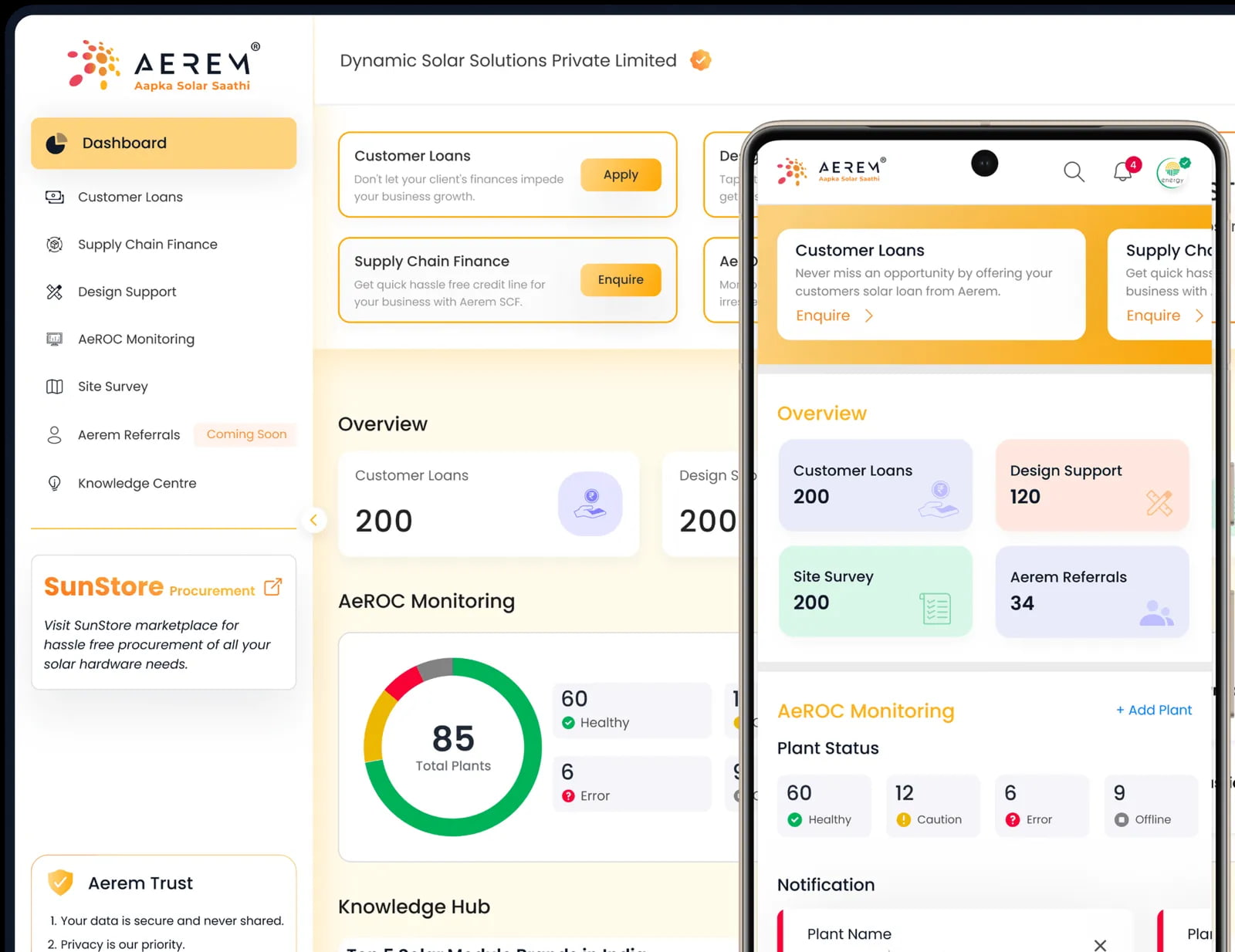This screenshot has width=1235, height=952.
Task: Click the Supply Chain Finance sidebar icon
Action: (x=54, y=244)
